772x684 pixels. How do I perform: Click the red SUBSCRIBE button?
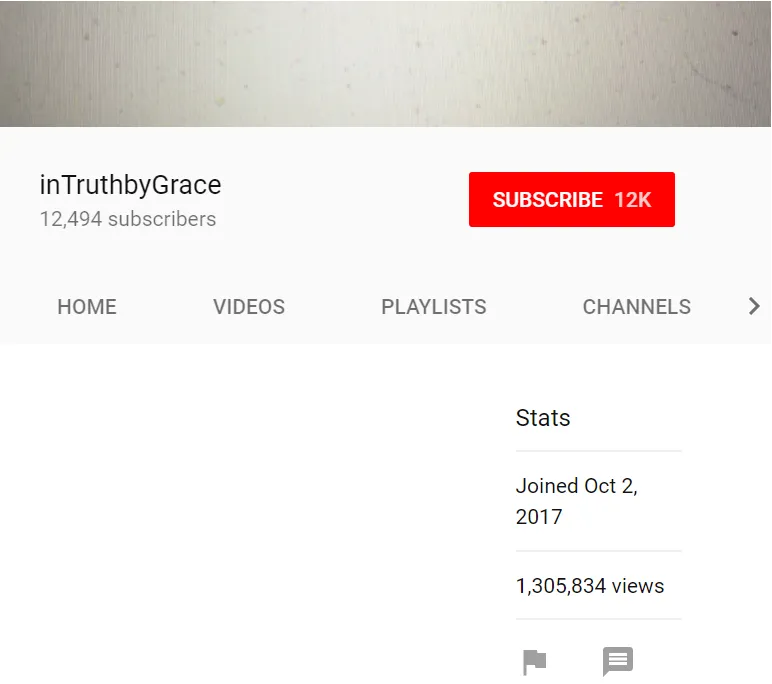point(572,199)
